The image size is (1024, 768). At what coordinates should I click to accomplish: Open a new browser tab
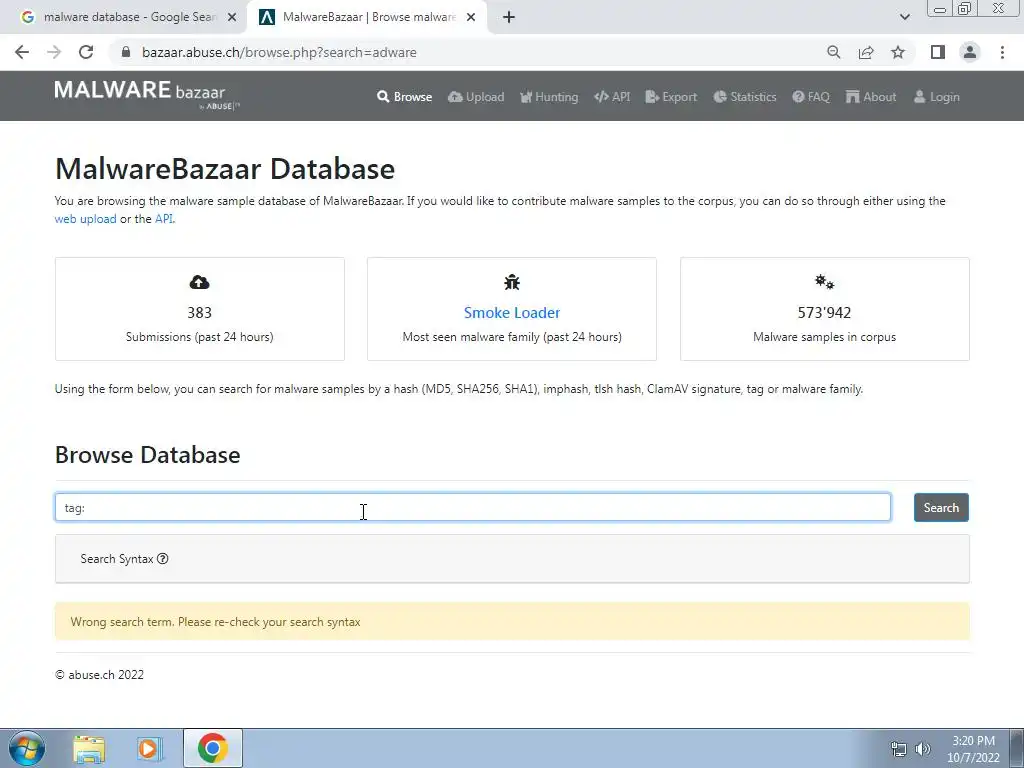(x=509, y=18)
